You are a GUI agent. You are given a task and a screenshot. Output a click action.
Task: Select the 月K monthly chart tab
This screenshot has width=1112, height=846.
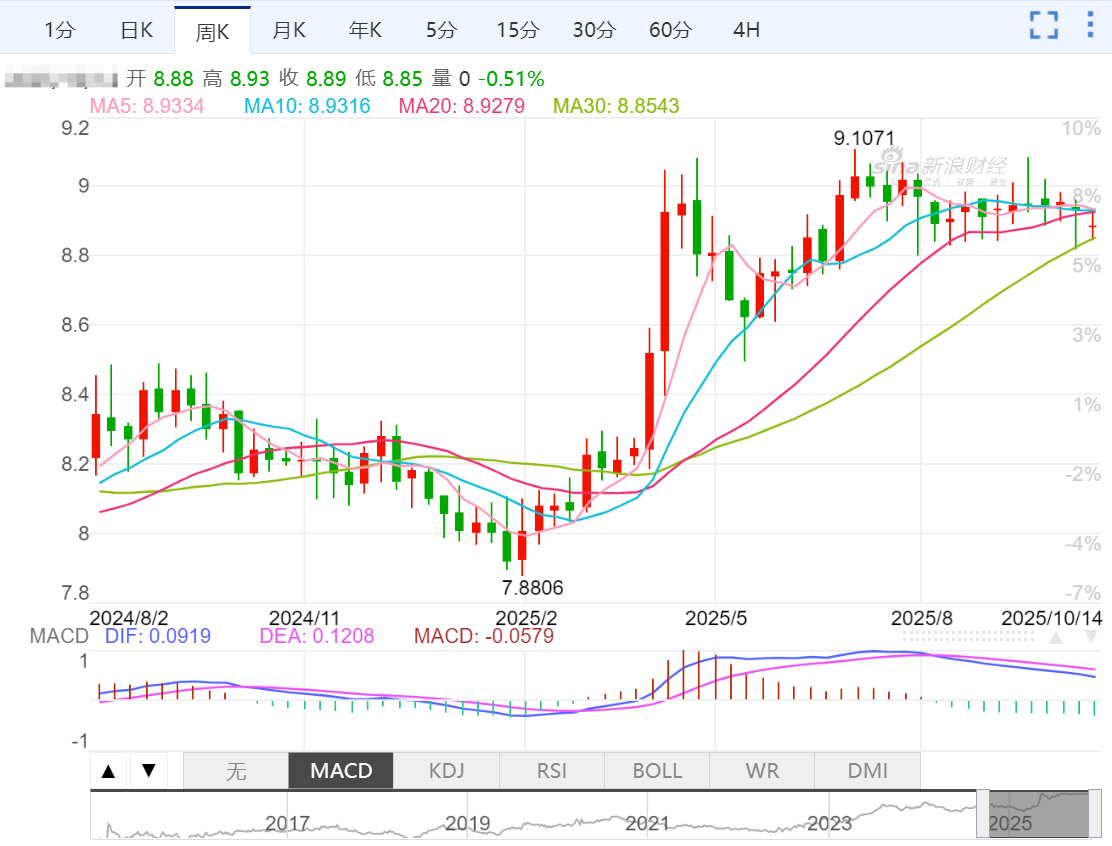(x=289, y=30)
